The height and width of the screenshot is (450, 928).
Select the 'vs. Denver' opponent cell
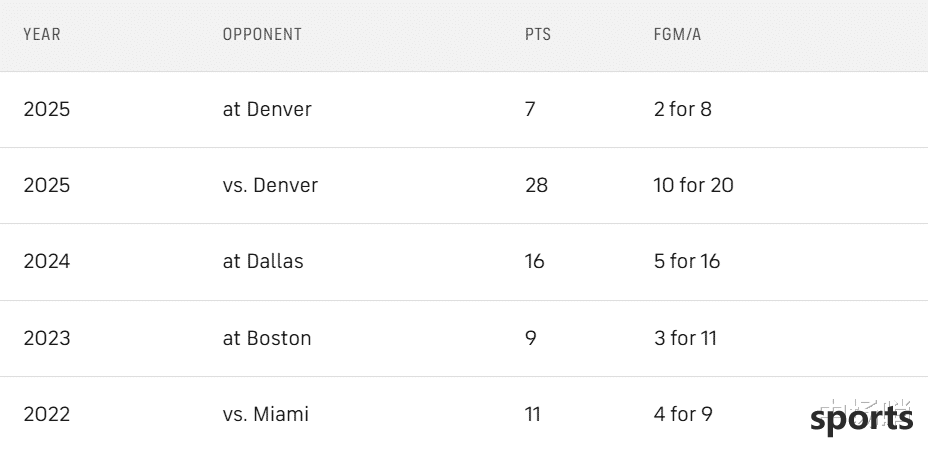coord(270,185)
